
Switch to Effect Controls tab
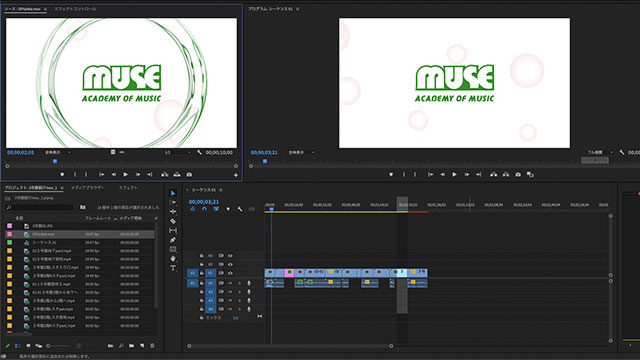[76, 9]
